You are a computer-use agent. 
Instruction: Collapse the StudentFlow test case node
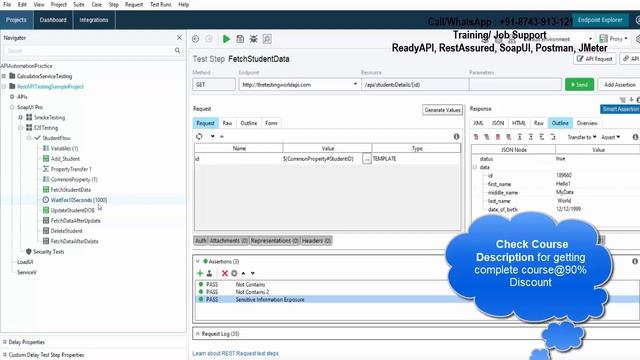[29, 138]
